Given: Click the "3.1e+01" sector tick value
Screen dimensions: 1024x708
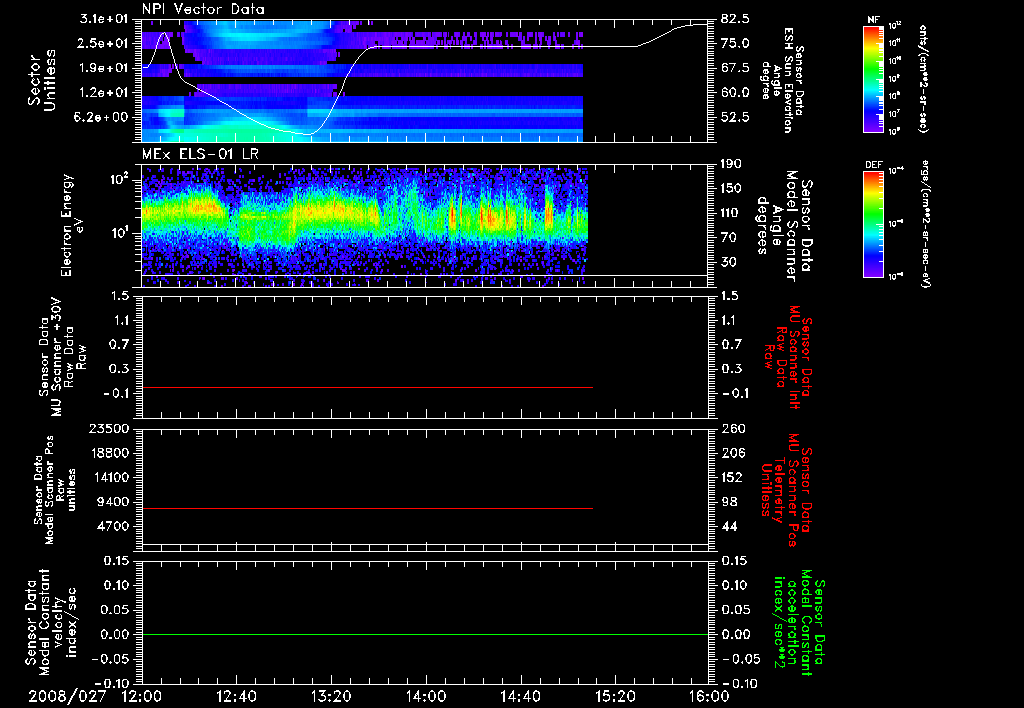Looking at the screenshot, I should coord(103,19).
